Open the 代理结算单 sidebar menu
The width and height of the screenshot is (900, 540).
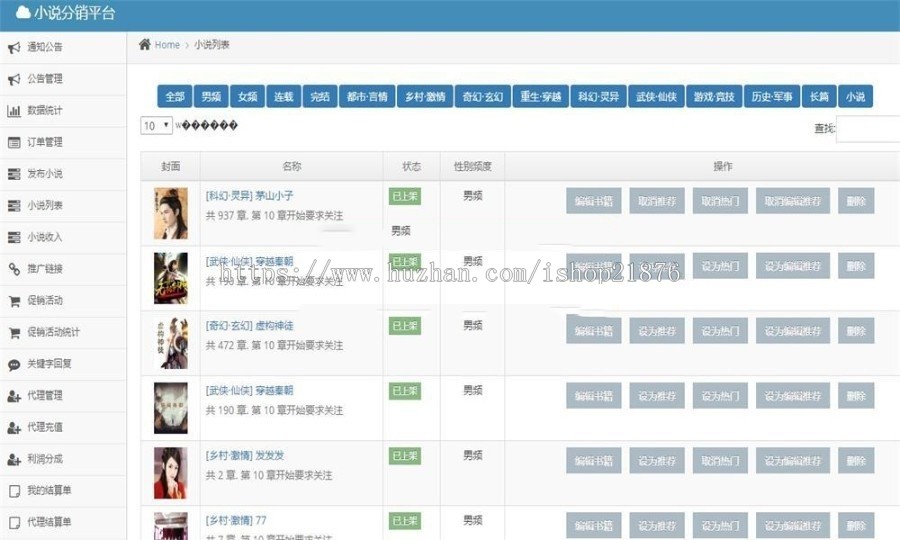tap(63, 522)
